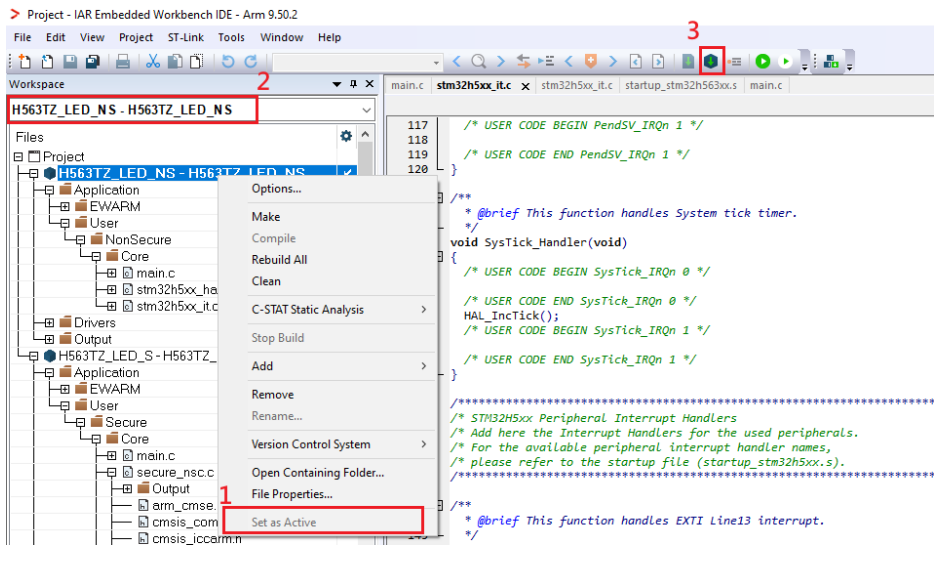Click the Cut scissors icon
The width and height of the screenshot is (945, 575).
153,61
